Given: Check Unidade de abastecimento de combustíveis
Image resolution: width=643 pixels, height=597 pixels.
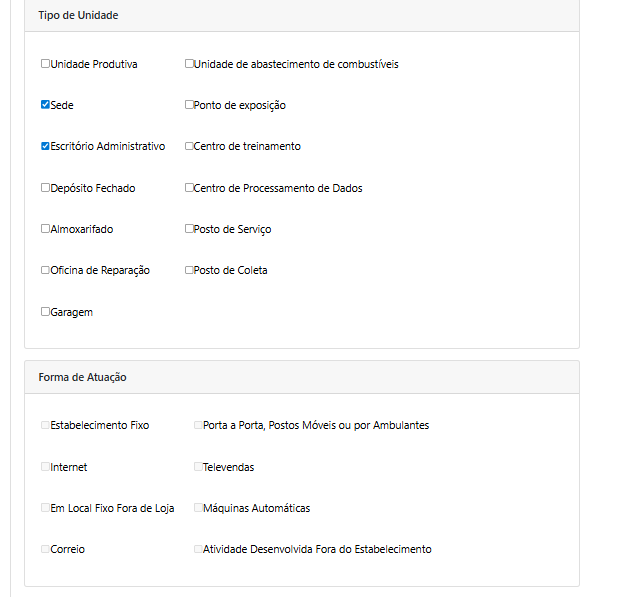Looking at the screenshot, I should pos(189,64).
